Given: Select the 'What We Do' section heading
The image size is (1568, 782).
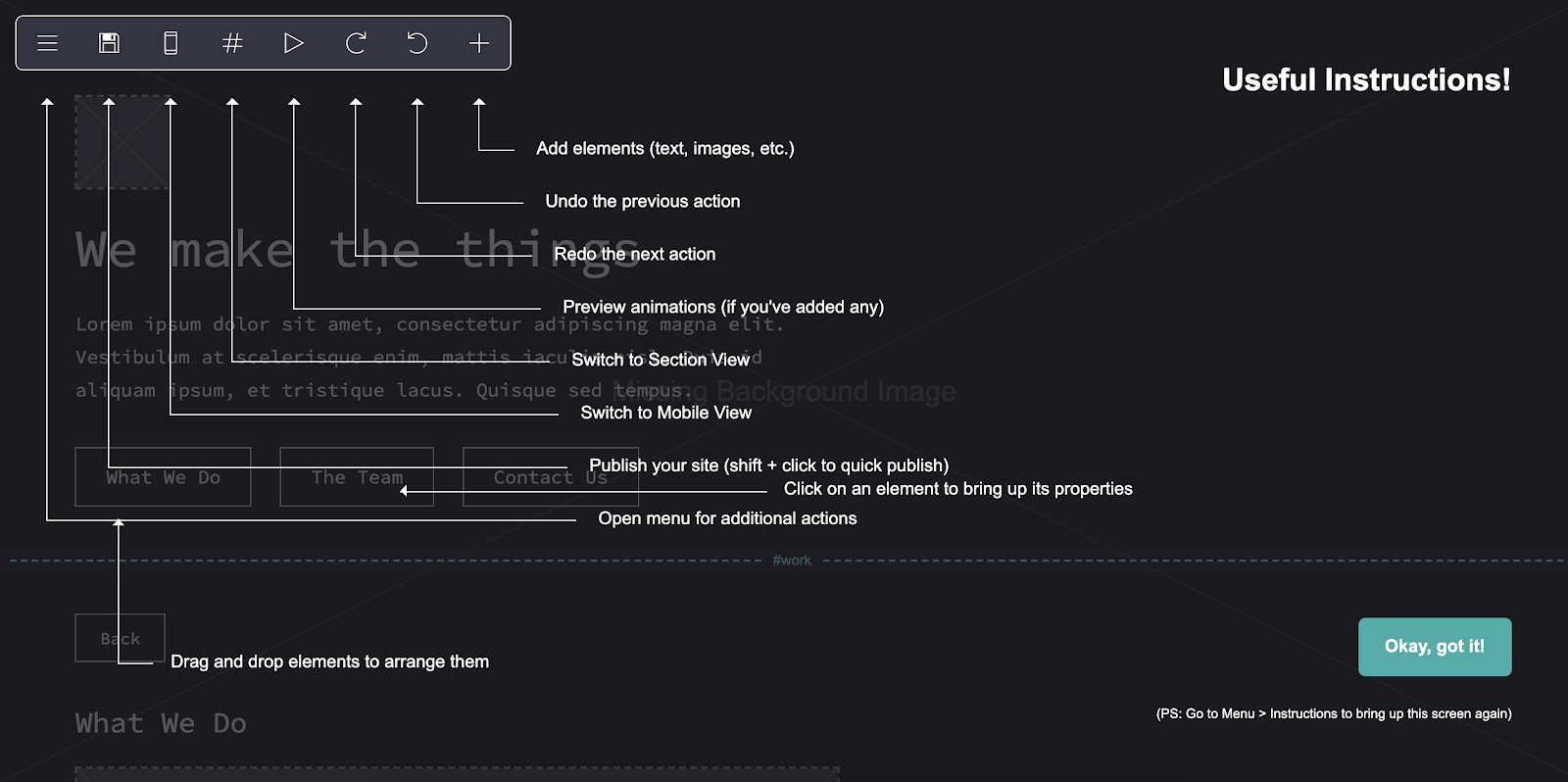Looking at the screenshot, I should [x=161, y=723].
